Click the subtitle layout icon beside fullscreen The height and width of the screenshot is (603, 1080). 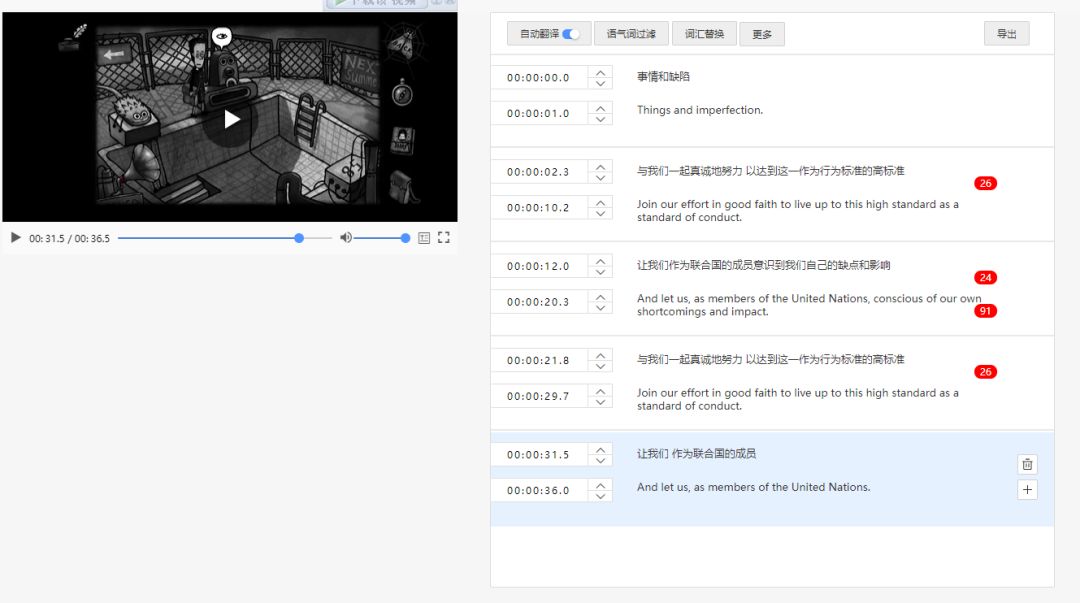pos(424,238)
